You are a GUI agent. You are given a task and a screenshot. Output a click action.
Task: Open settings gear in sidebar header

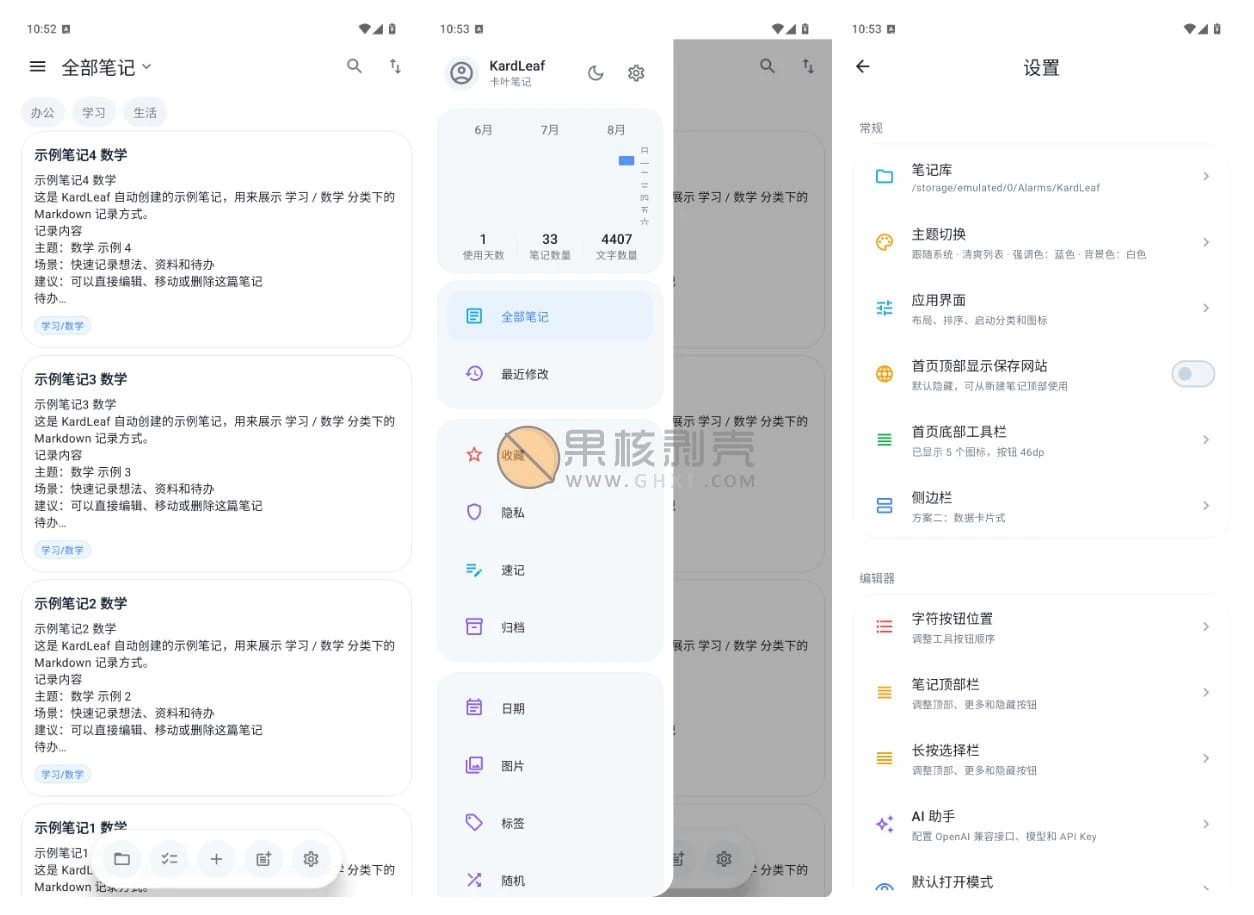(636, 73)
